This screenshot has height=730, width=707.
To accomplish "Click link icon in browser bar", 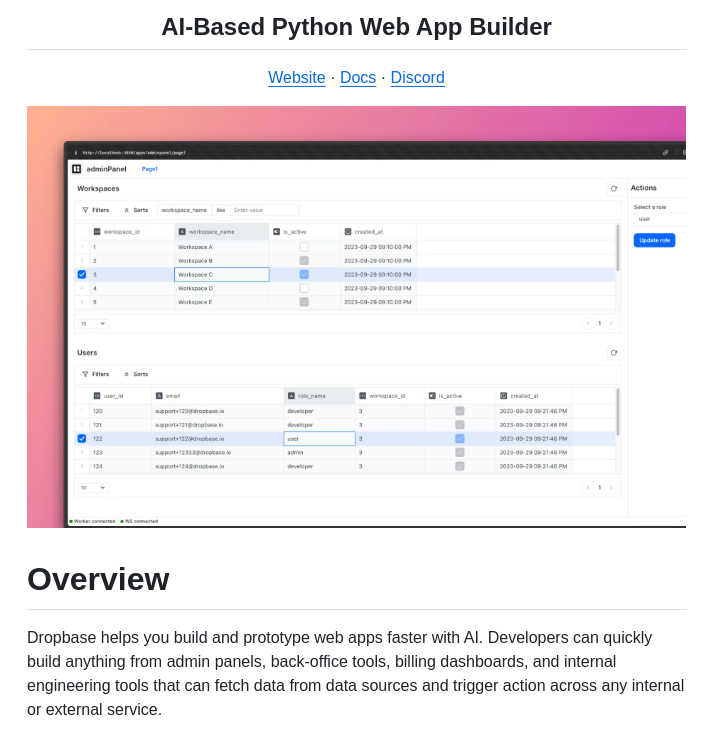I will tap(666, 153).
